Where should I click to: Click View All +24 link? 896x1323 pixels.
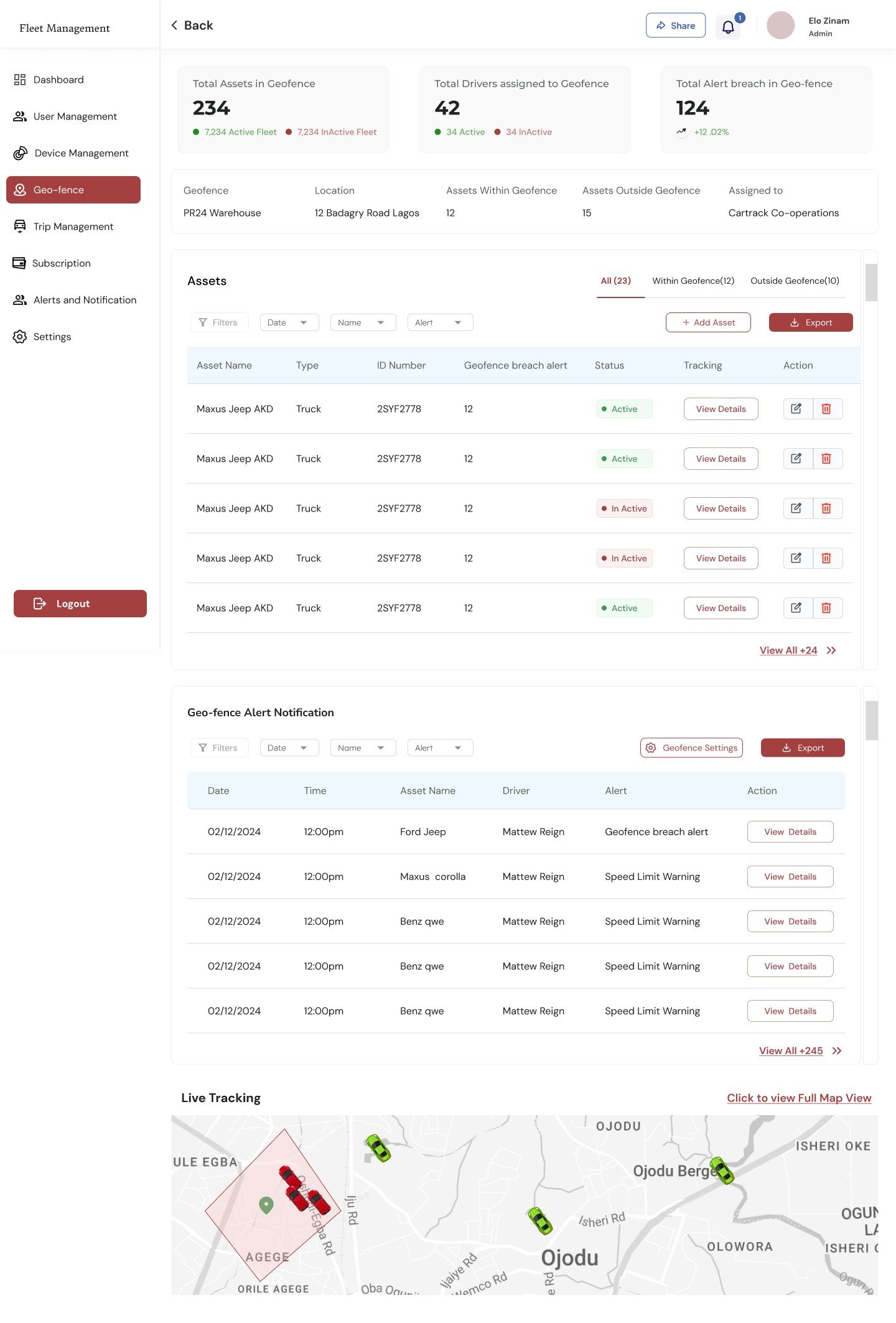pos(788,650)
